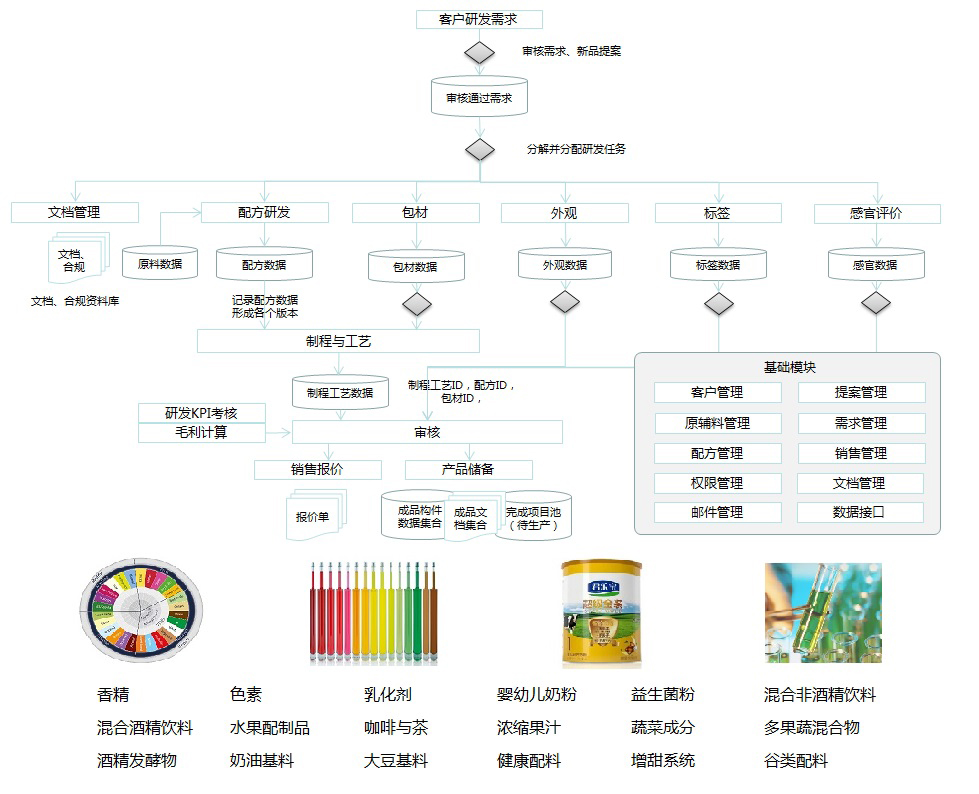Image resolution: width=979 pixels, height=794 pixels.
Task: Open 需求管理 module
Action: tap(862, 423)
